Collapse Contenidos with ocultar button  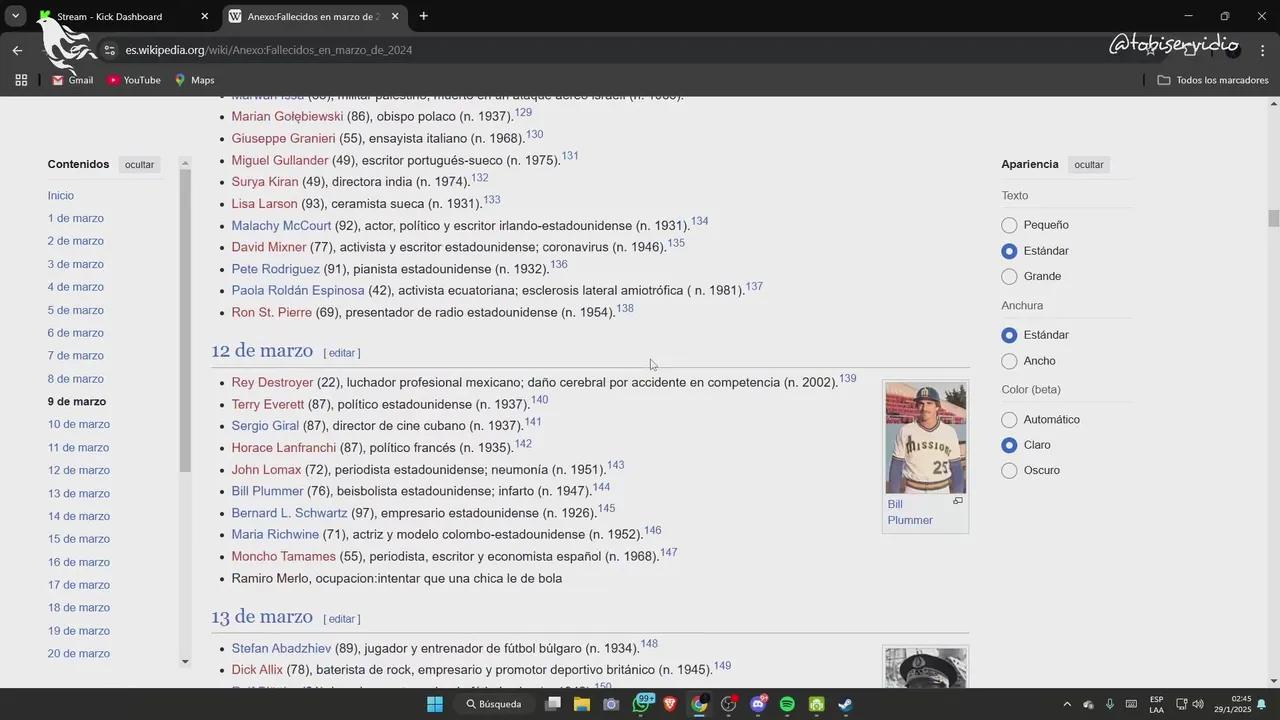tap(139, 164)
